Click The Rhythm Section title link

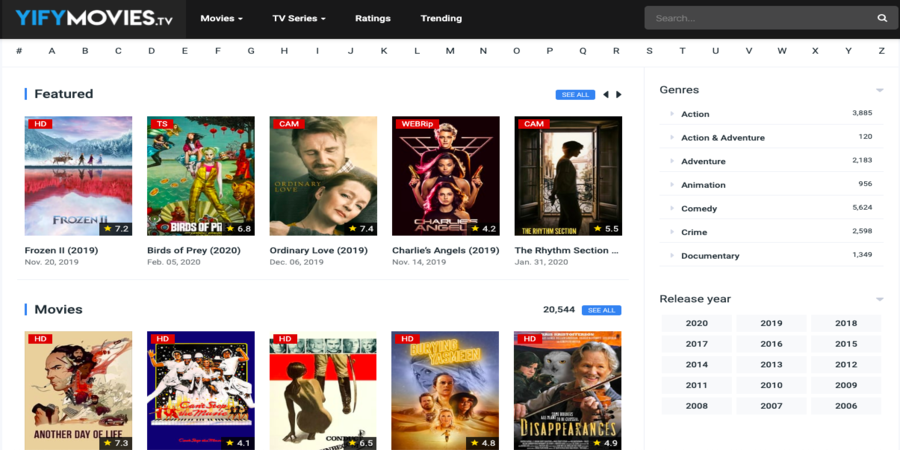coord(567,251)
